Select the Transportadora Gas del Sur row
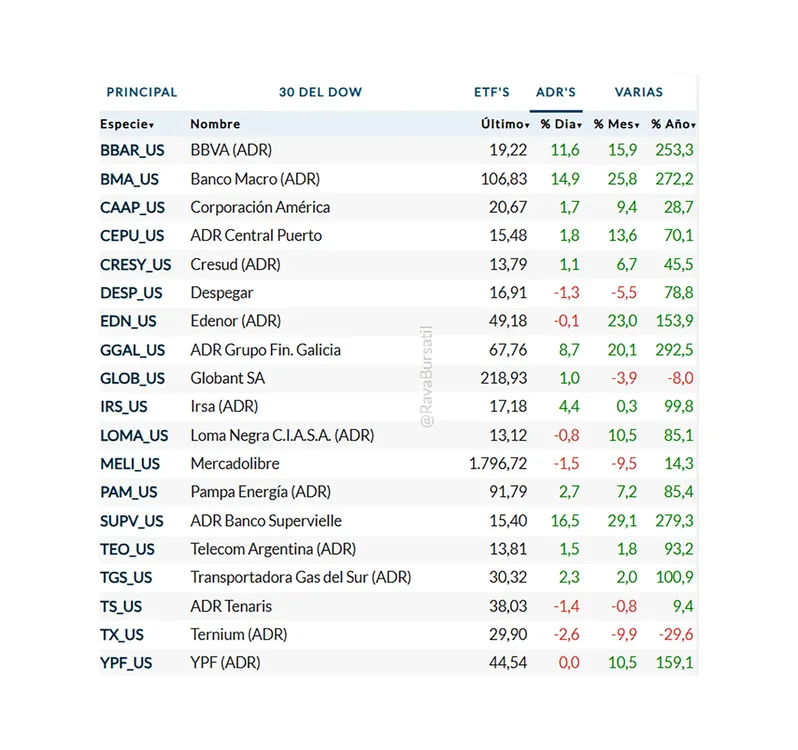 (x=300, y=577)
